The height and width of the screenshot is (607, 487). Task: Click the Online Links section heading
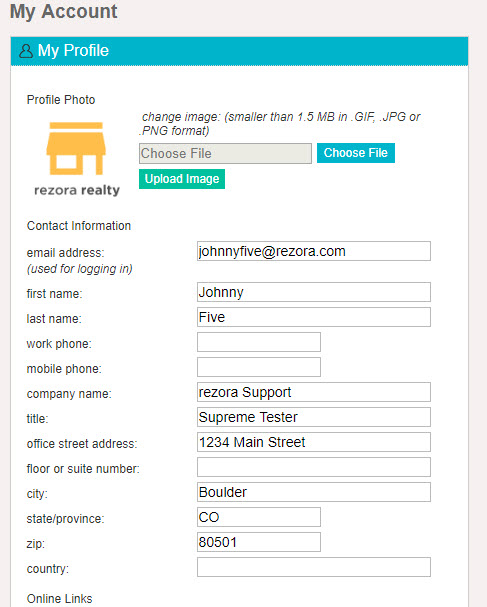coord(60,598)
